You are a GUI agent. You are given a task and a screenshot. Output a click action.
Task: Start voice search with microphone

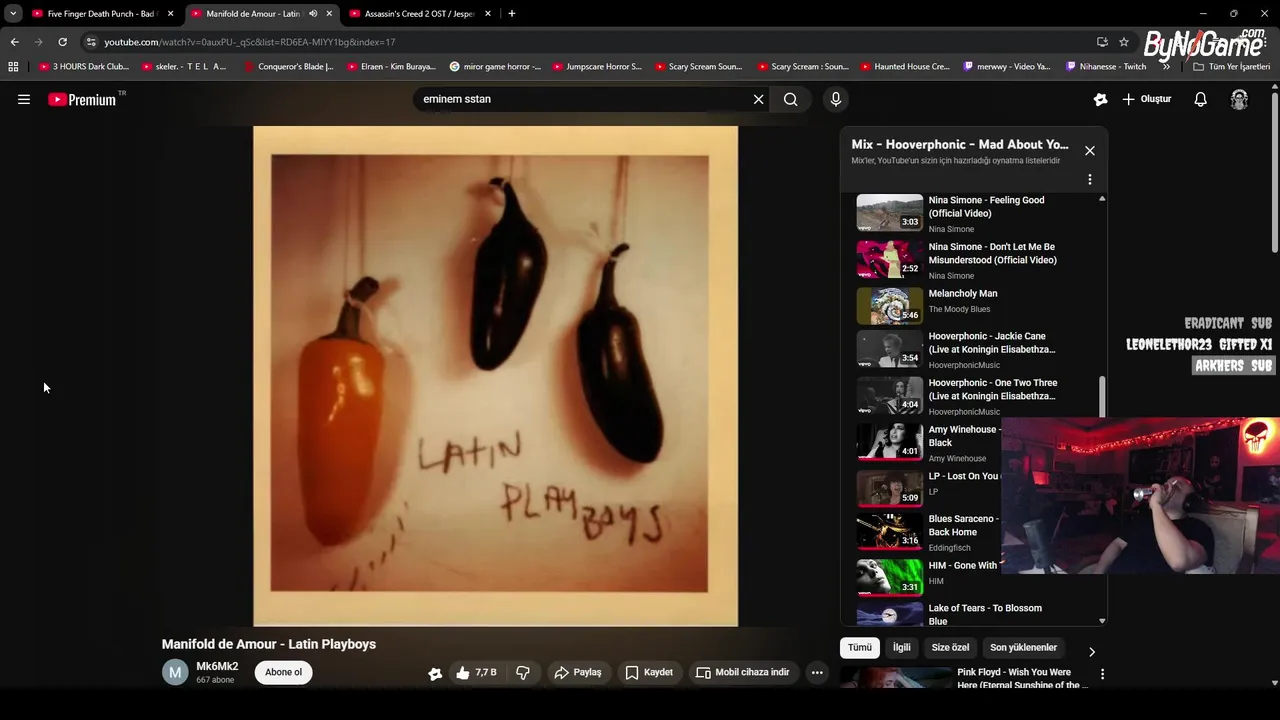(x=836, y=99)
